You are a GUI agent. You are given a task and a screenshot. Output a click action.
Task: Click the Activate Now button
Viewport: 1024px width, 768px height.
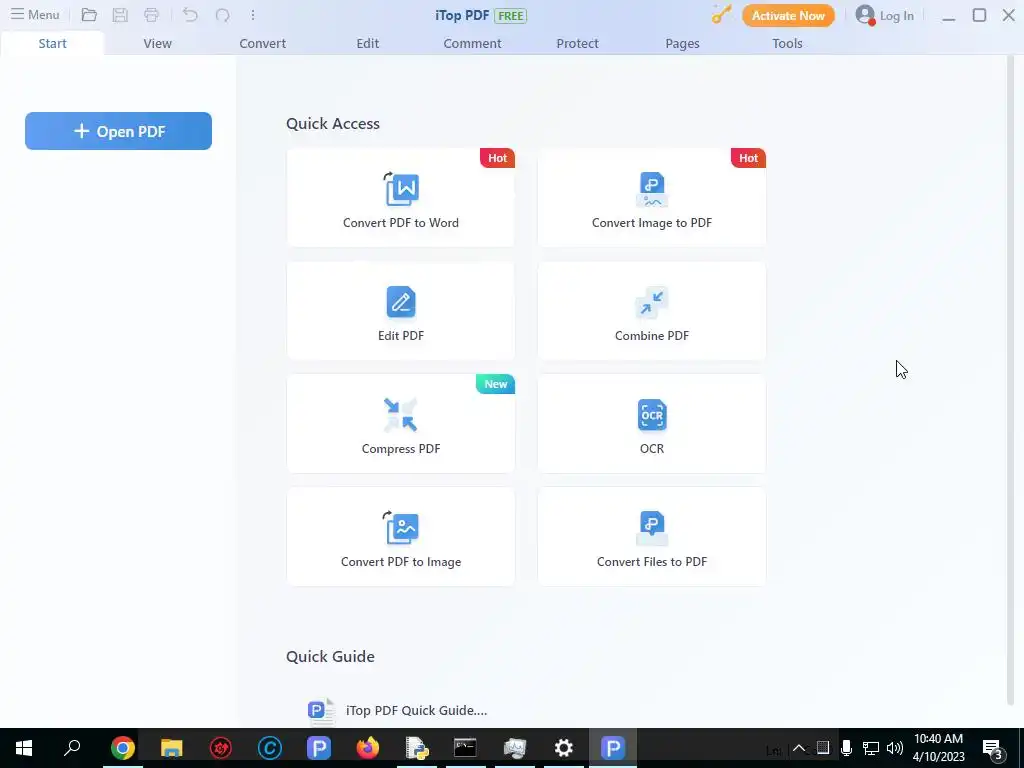pos(788,15)
